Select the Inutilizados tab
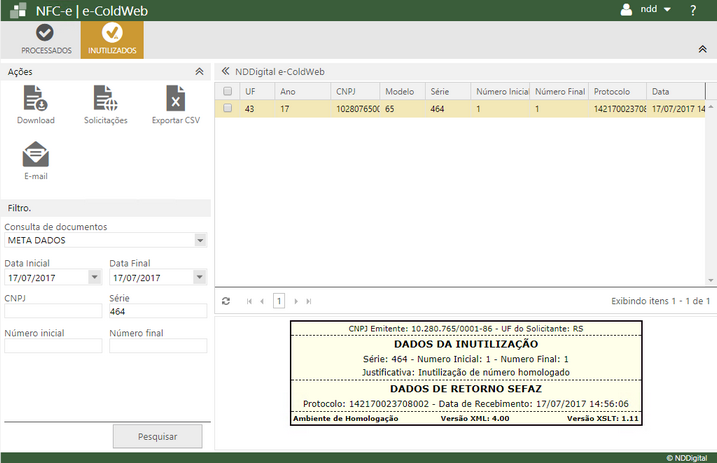This screenshot has width=717, height=463. tap(112, 39)
